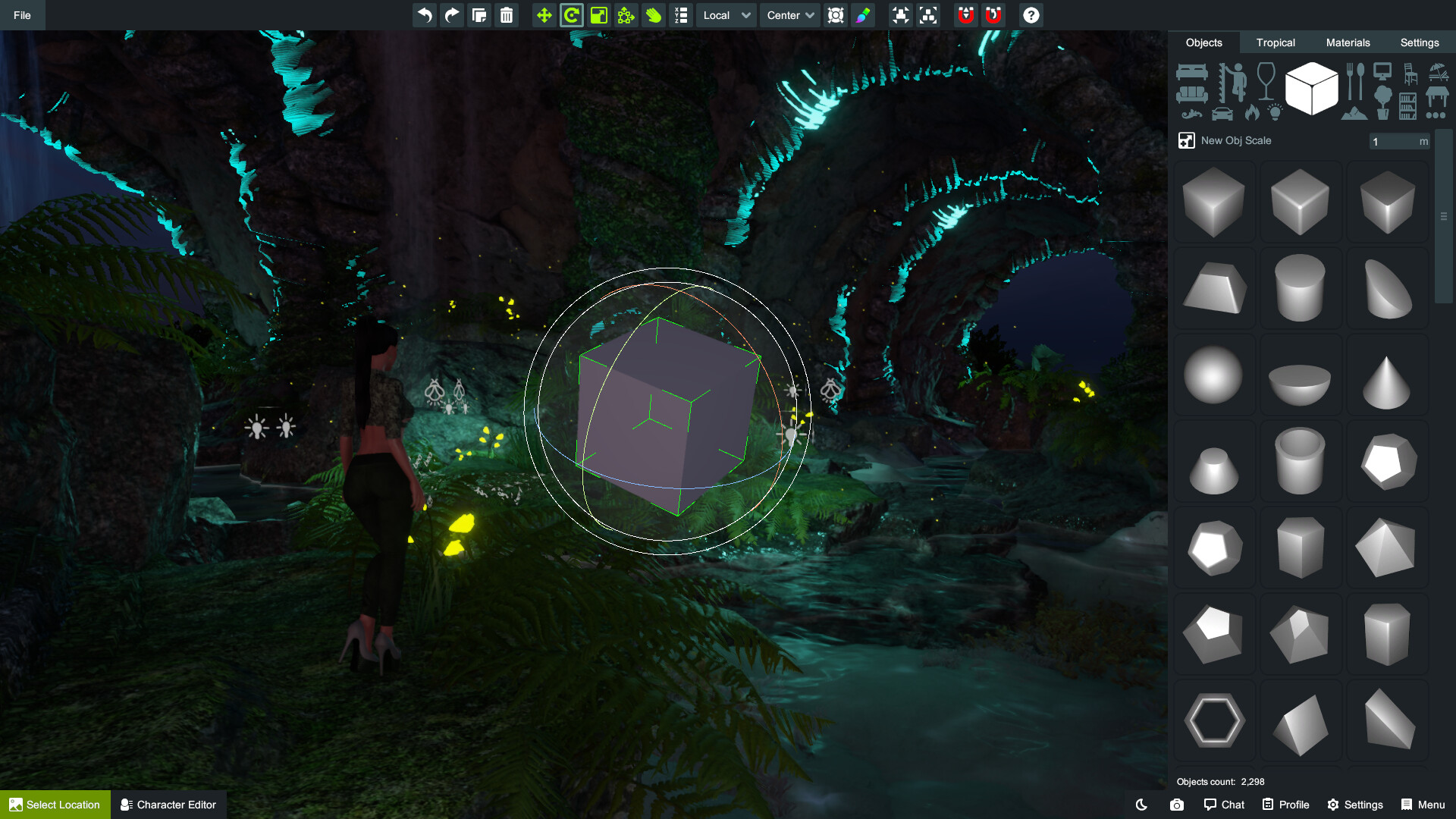Expand the Center pivot dropdown
This screenshot has height=819, width=1456.
click(x=790, y=15)
